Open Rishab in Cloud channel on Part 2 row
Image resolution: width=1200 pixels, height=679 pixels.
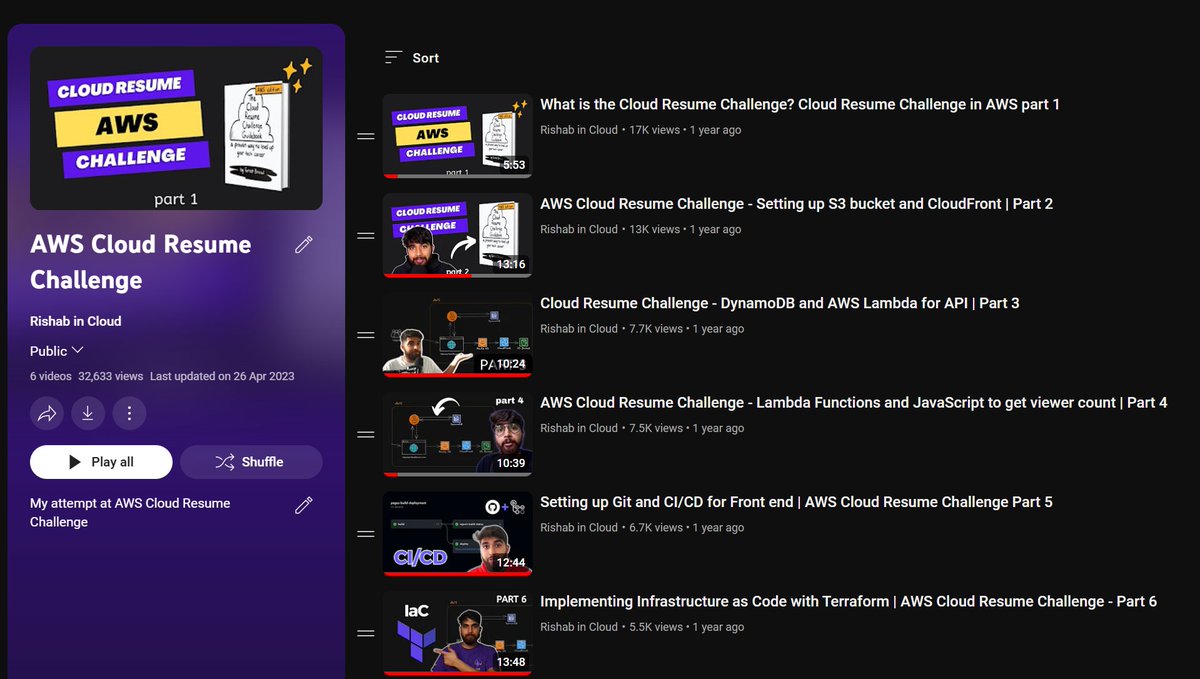[579, 229]
